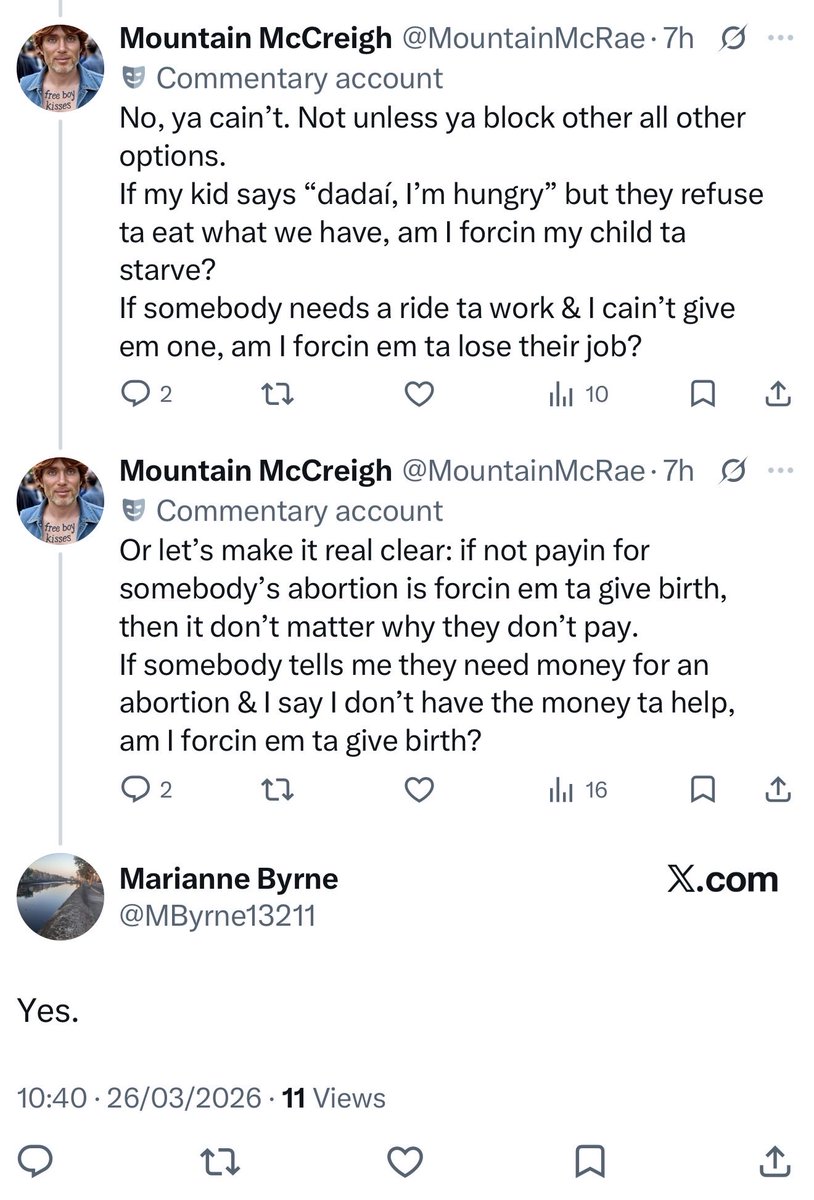Reply to the abortion payment tweet
The width and height of the screenshot is (814, 1200).
[x=135, y=790]
